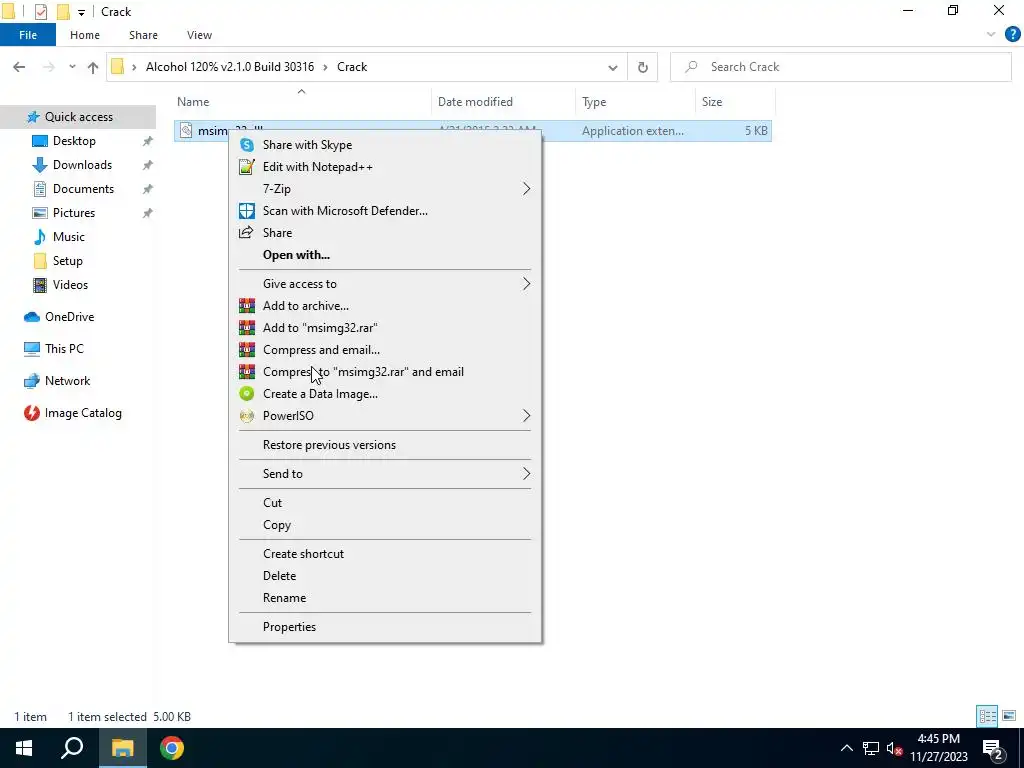Launch Google Chrome from taskbar
Screen dimensions: 1024x768
pyautogui.click(x=172, y=748)
